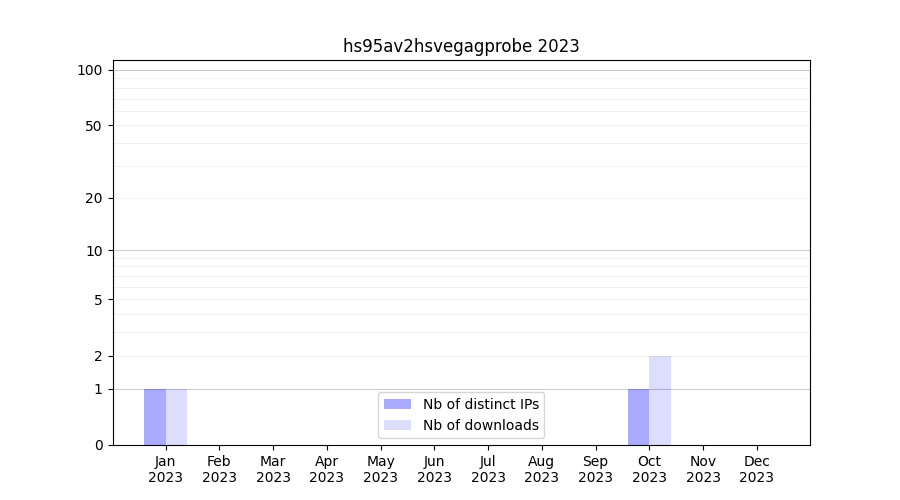Viewport: 900px width, 500px height.
Task: Click the Jun 2023 x-axis label
Action: click(434, 469)
